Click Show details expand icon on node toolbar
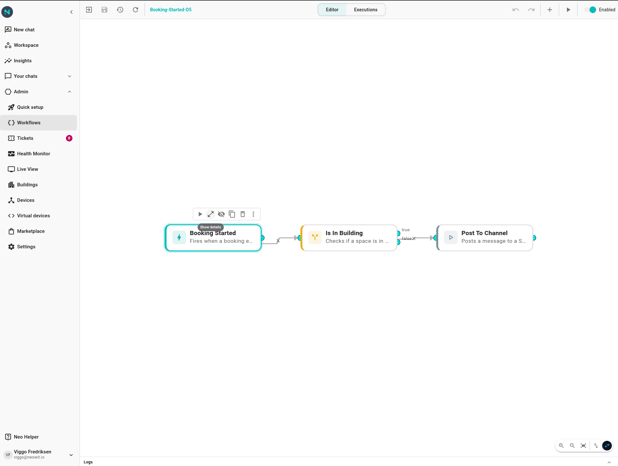The height and width of the screenshot is (466, 618). point(210,214)
